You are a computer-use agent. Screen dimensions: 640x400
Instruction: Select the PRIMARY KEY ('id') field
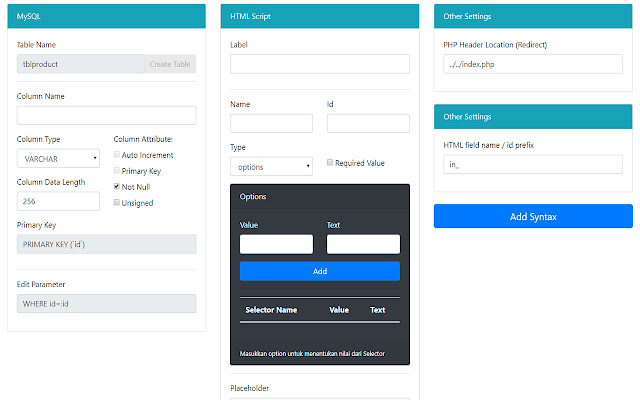tap(107, 244)
